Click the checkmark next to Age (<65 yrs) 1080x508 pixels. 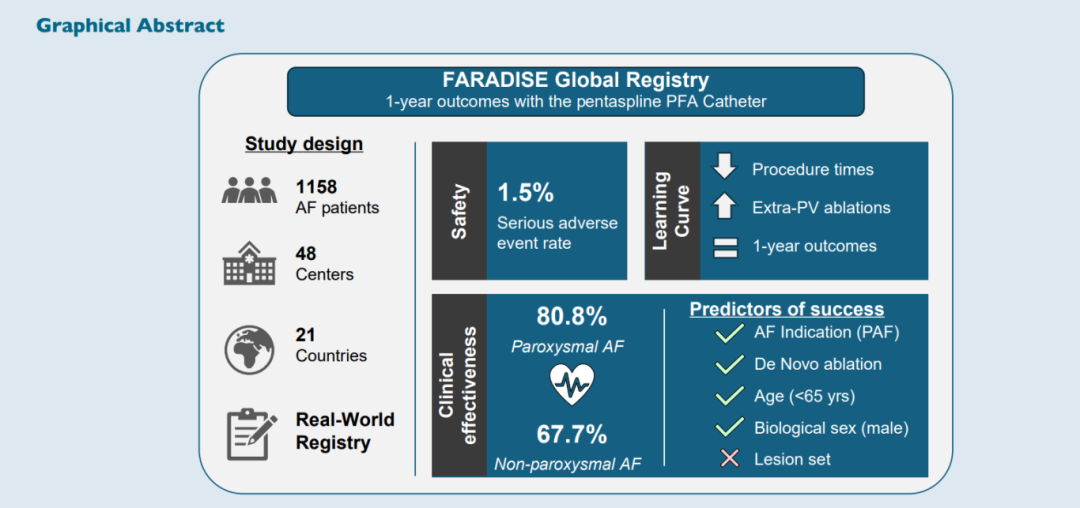(730, 396)
